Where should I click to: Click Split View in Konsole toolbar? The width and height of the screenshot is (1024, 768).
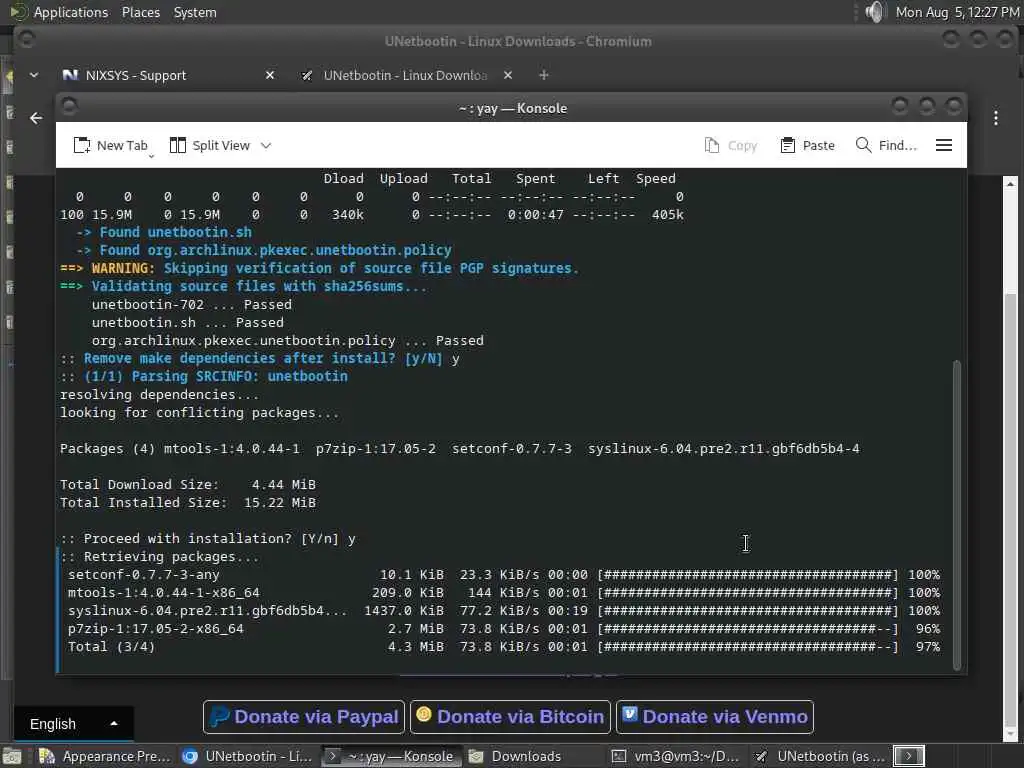[210, 145]
